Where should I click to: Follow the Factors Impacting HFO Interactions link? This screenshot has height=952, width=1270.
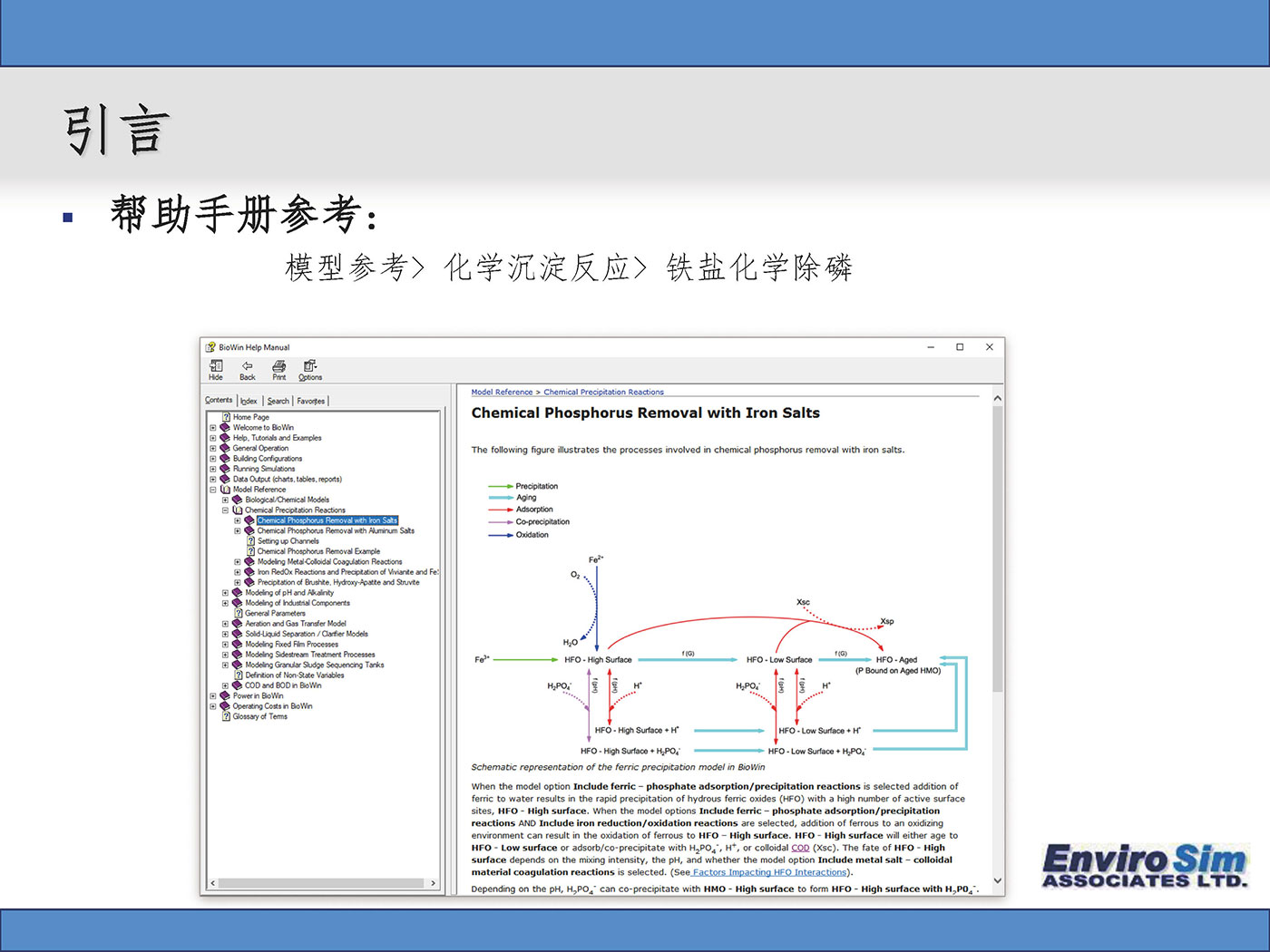pyautogui.click(x=769, y=872)
